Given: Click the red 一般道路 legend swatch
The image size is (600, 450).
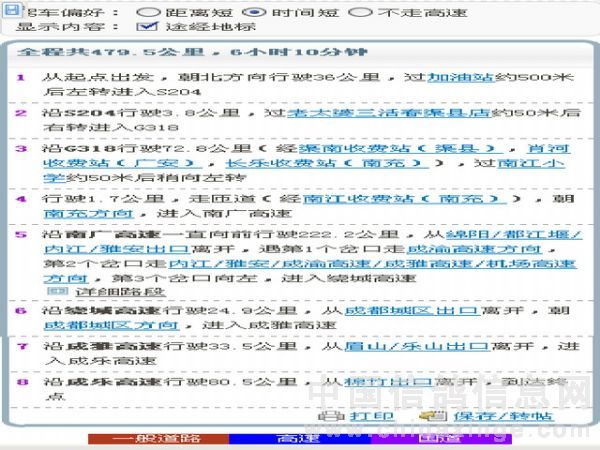Looking at the screenshot, I should (143, 439).
